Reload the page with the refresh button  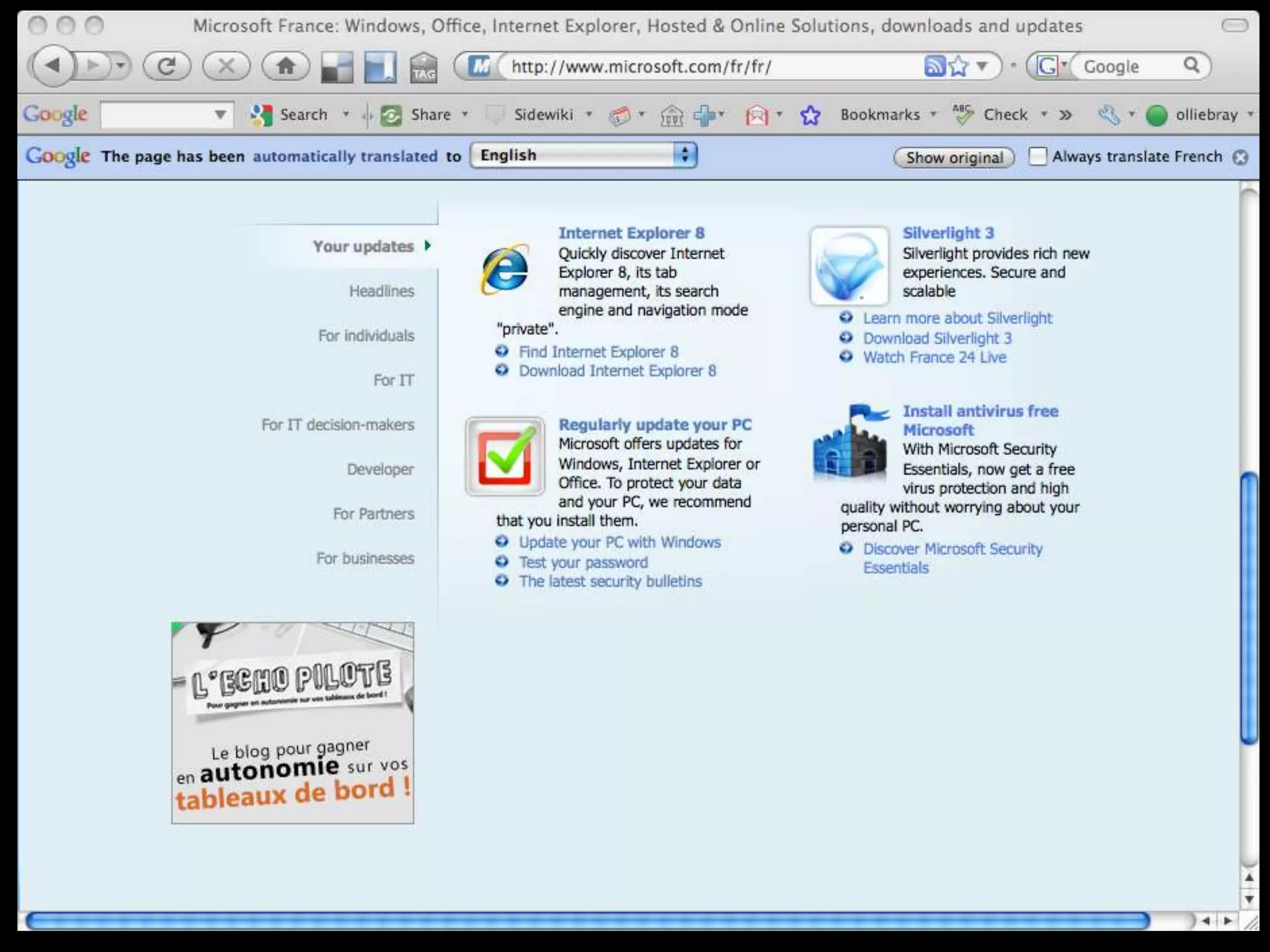[166, 66]
